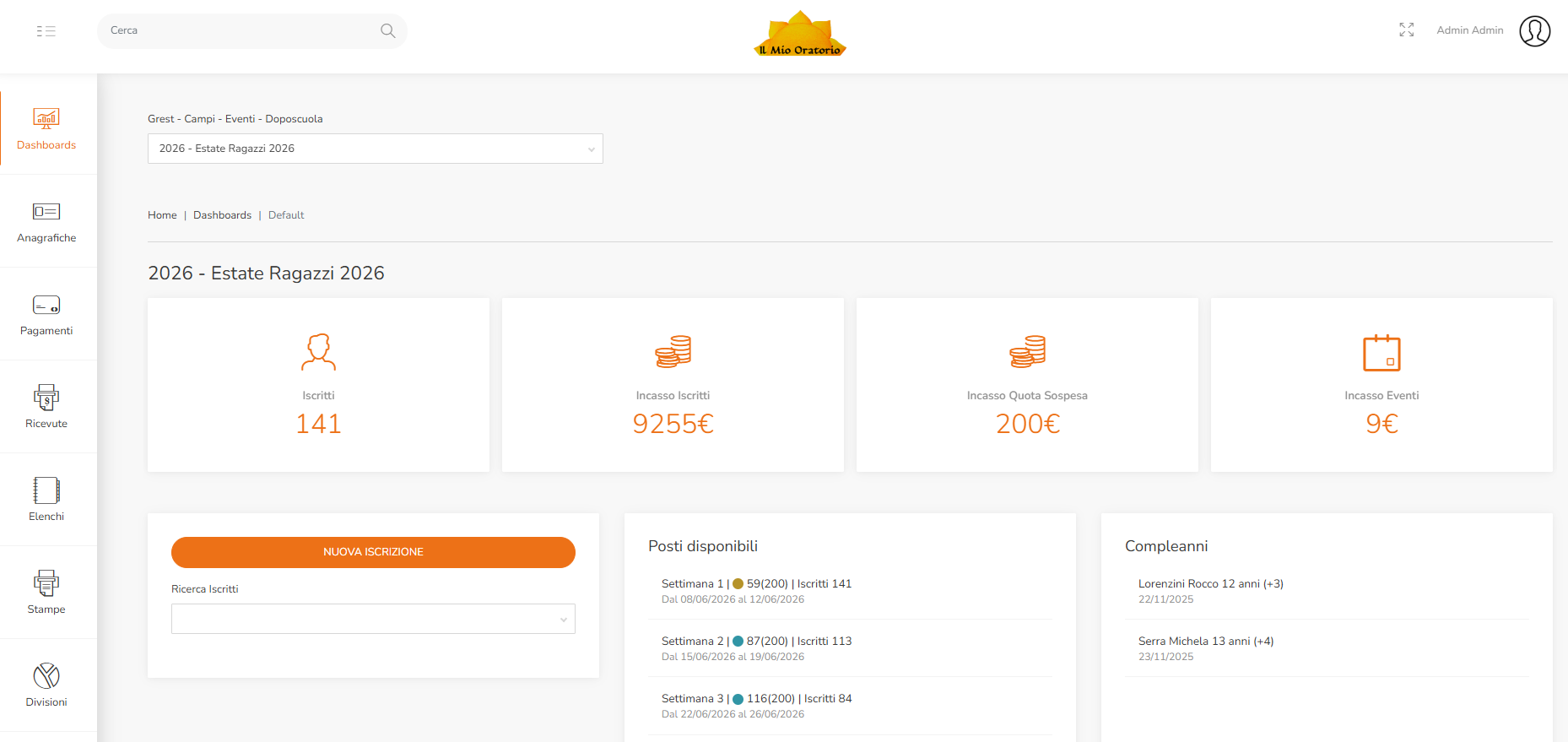Click NUOVA ISCRIZIONE button

coord(373,552)
